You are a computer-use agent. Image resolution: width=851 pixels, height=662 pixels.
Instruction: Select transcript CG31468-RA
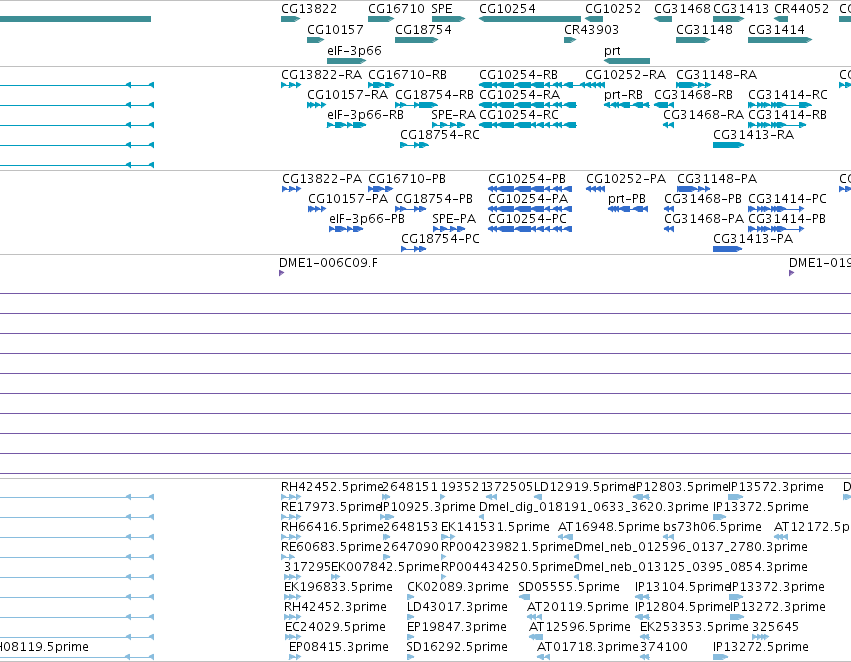point(703,114)
